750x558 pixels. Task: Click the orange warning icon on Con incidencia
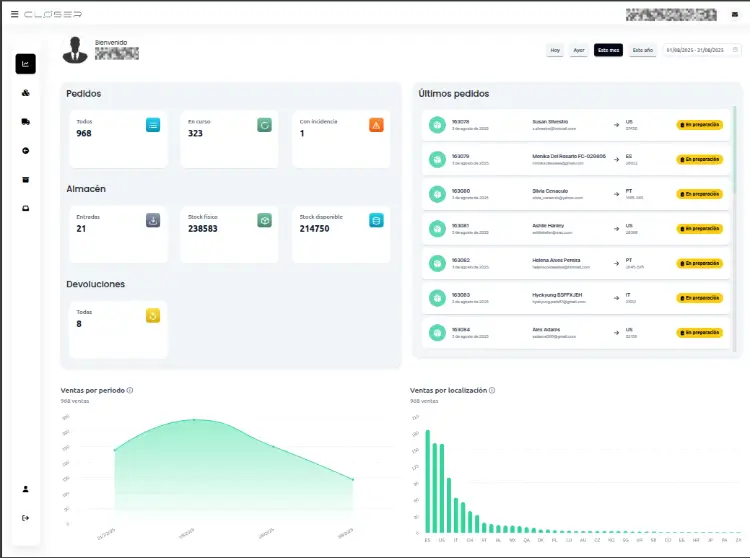[376, 125]
